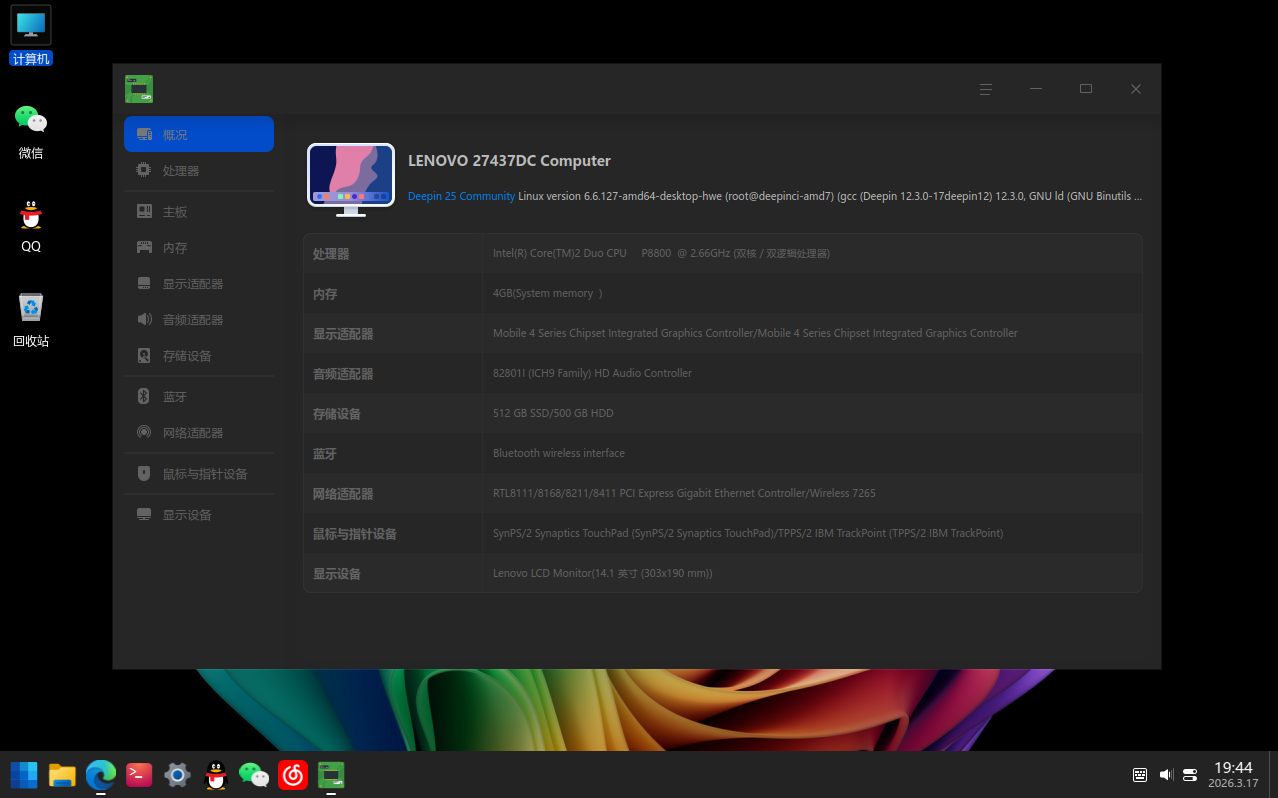Select the 概况 overview sidebar icon
Viewport: 1278px width, 798px height.
coord(144,134)
